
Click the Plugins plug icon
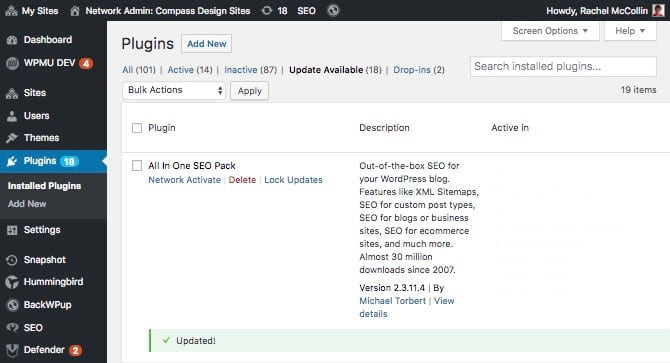[12, 161]
